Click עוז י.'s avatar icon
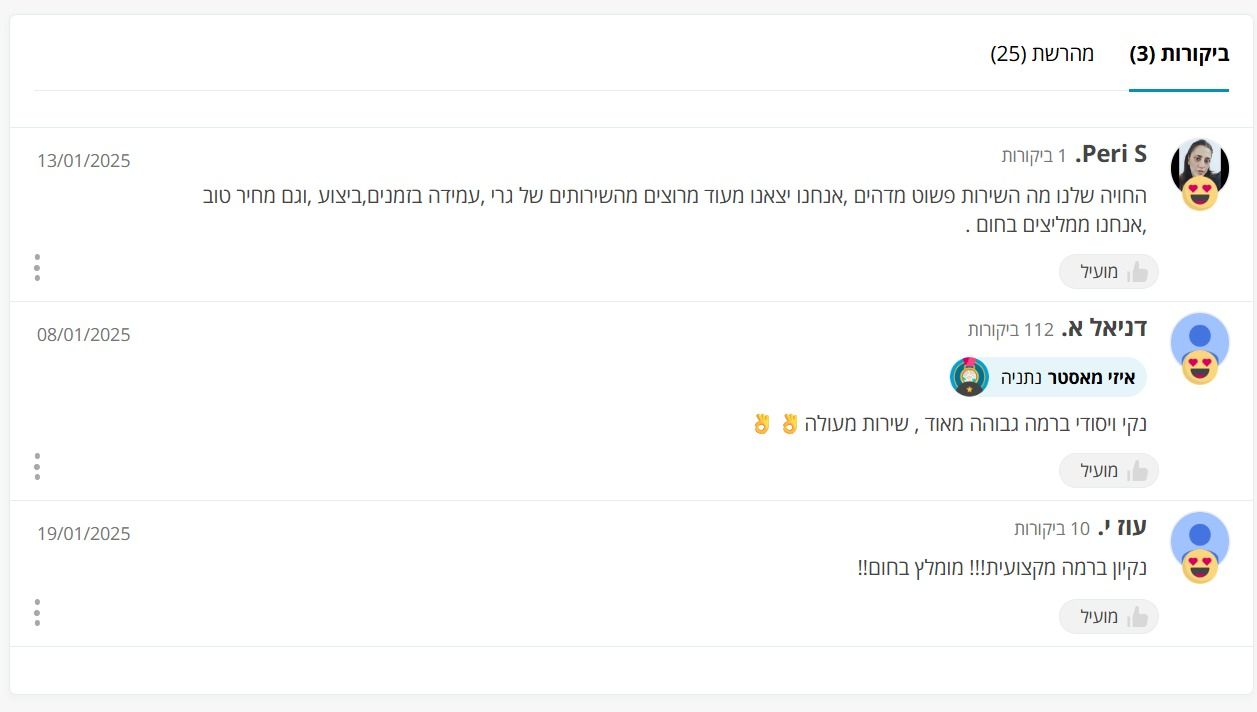Screen dimensions: 1257x712 point(1199,540)
